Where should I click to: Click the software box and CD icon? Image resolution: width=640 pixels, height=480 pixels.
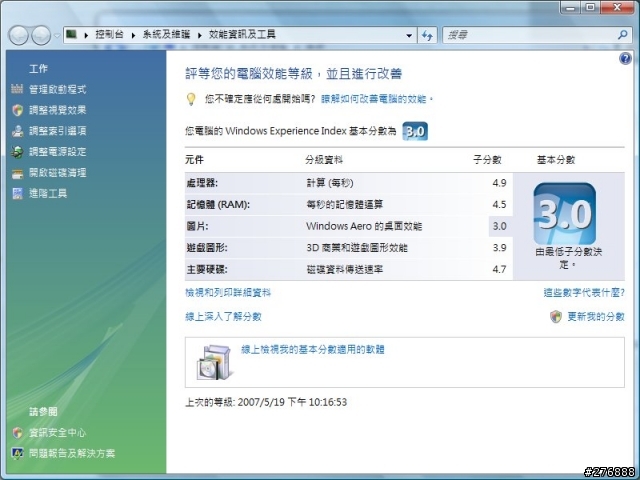pyautogui.click(x=213, y=362)
